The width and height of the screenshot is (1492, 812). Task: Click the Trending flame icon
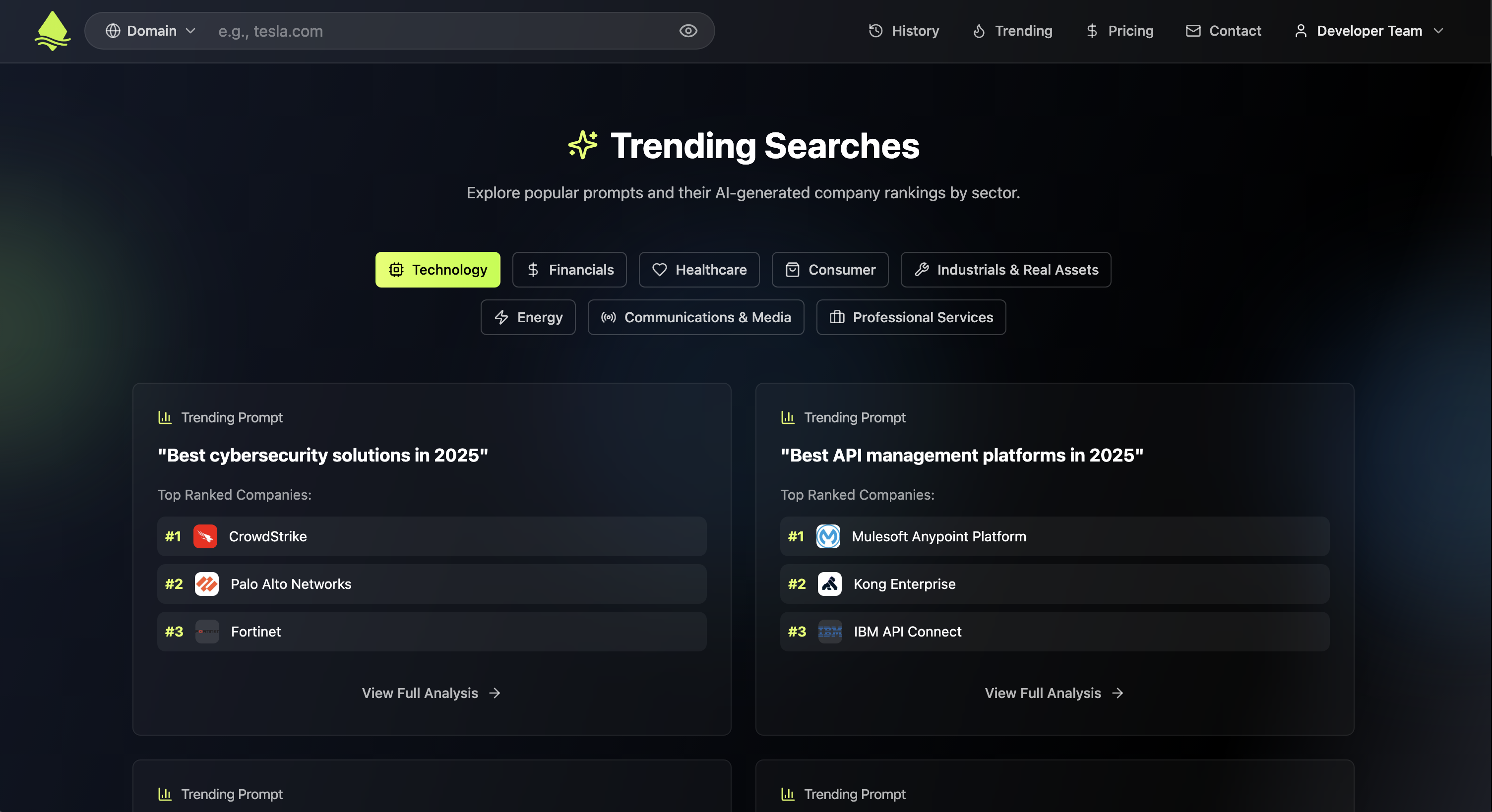(x=979, y=31)
